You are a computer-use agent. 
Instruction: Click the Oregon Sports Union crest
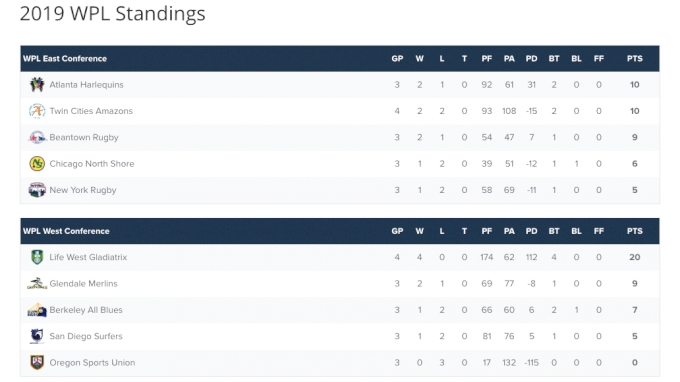[x=37, y=362]
